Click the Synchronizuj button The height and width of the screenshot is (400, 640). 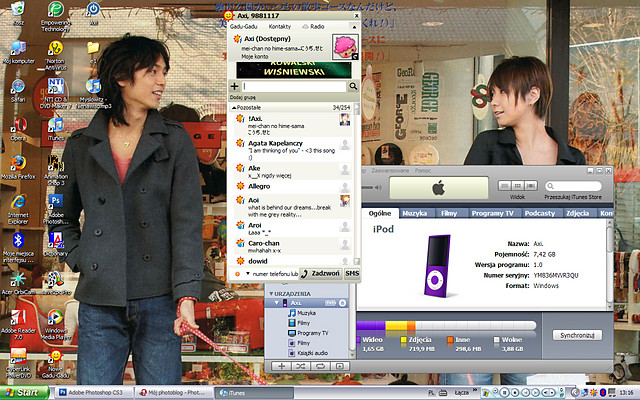[x=577, y=336]
